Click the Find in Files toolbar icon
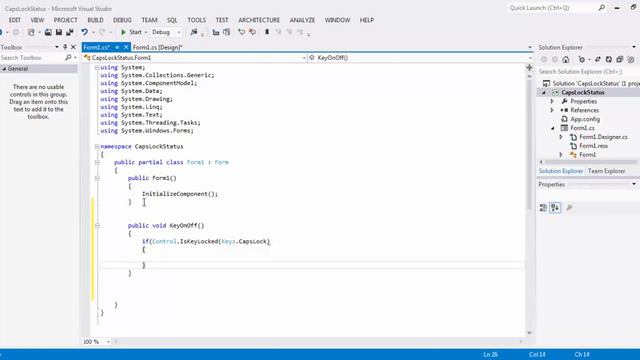 pos(194,32)
